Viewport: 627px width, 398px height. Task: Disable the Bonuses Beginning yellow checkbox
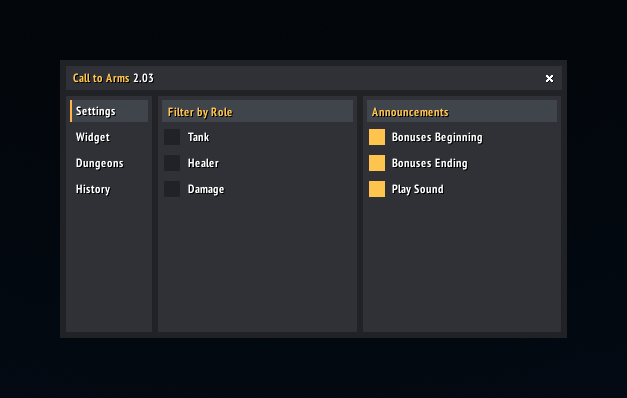[377, 137]
